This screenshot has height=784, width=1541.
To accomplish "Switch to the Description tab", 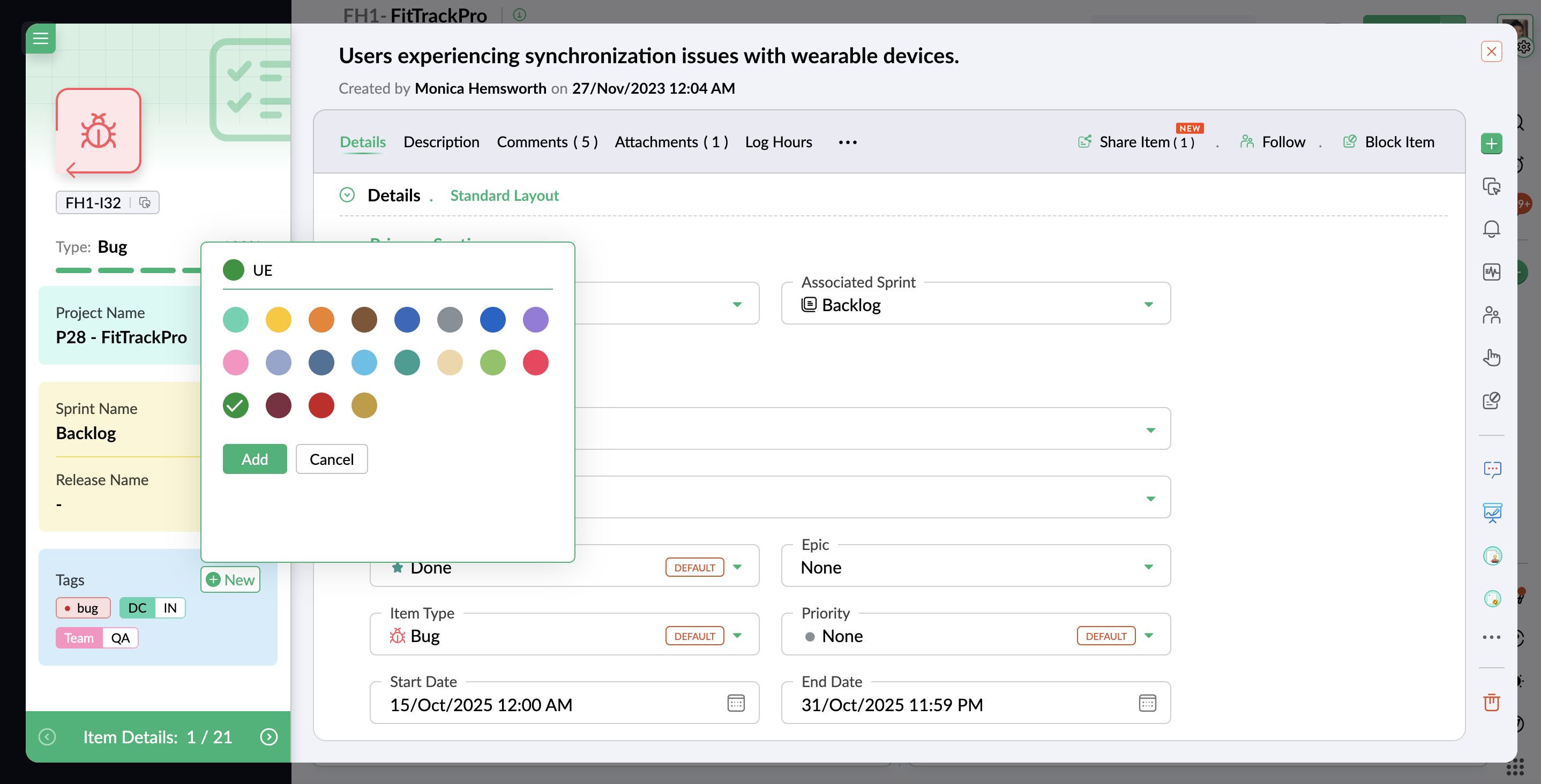I will [x=441, y=142].
